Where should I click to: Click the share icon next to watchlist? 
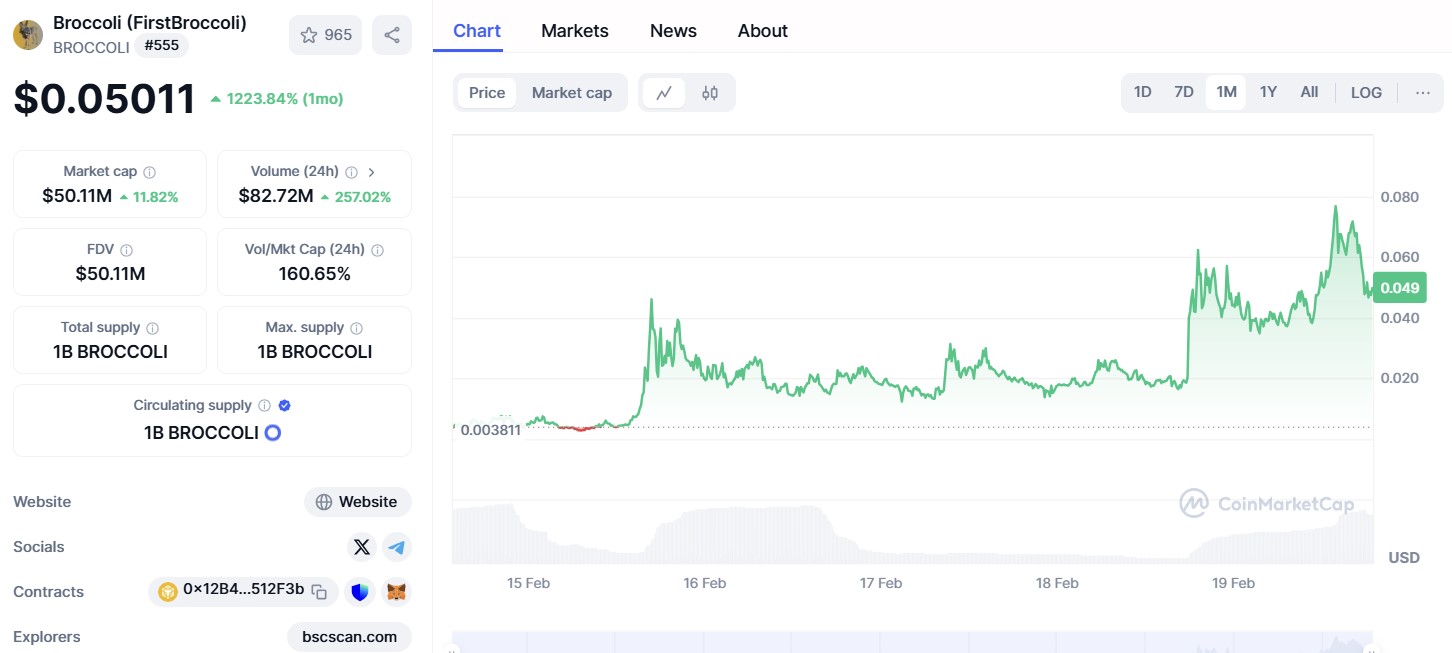(392, 35)
